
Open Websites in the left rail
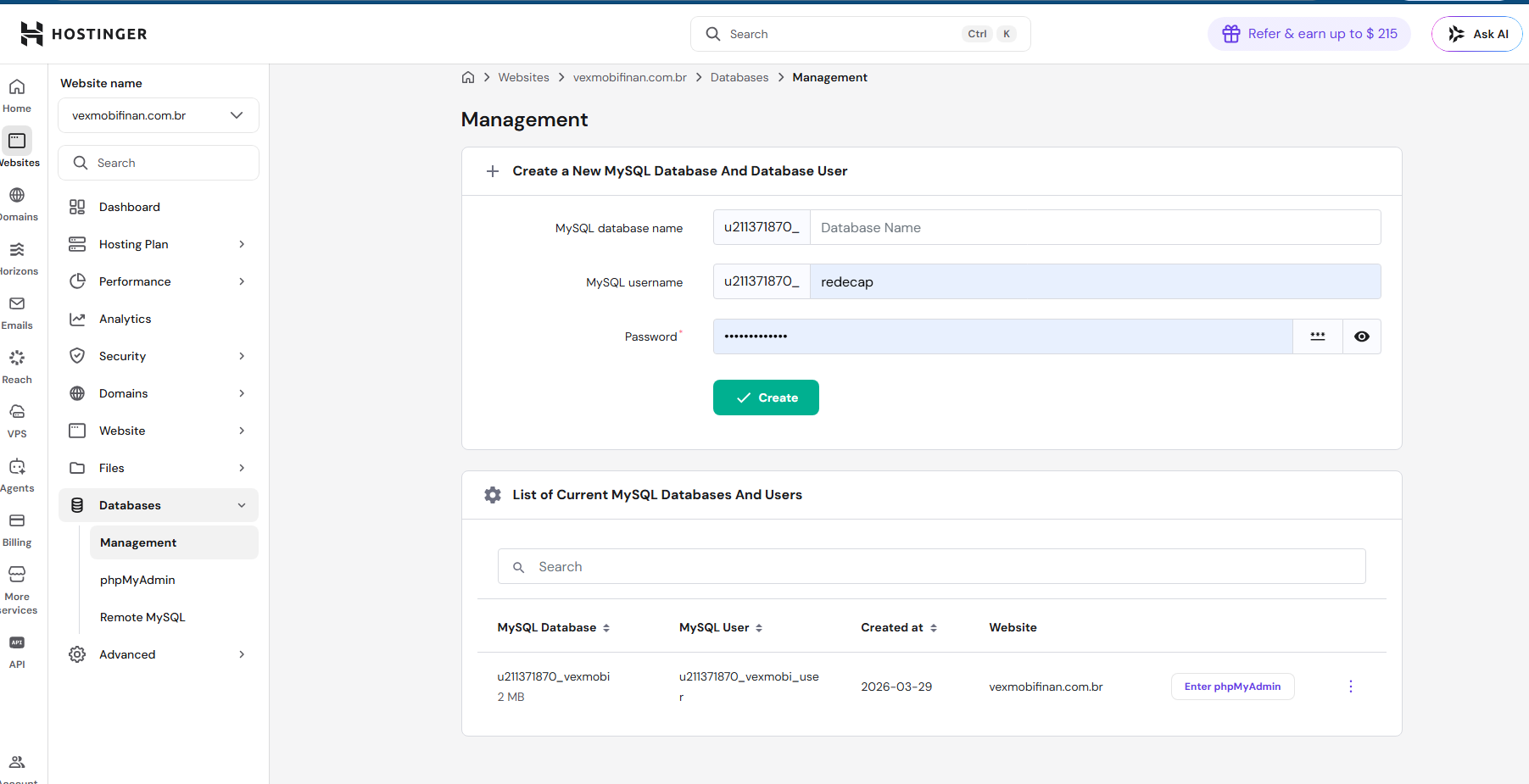coord(17,149)
